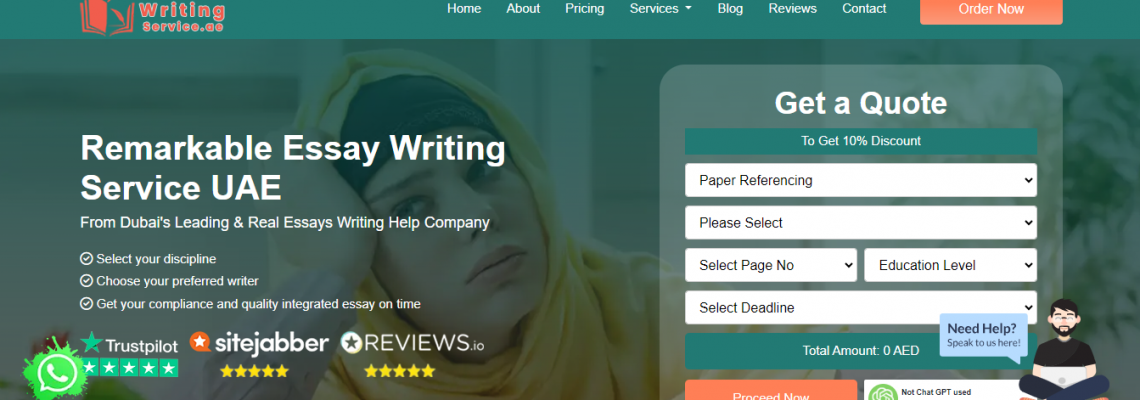Expand the Please Select dropdown
The image size is (1140, 400).
coord(861,223)
